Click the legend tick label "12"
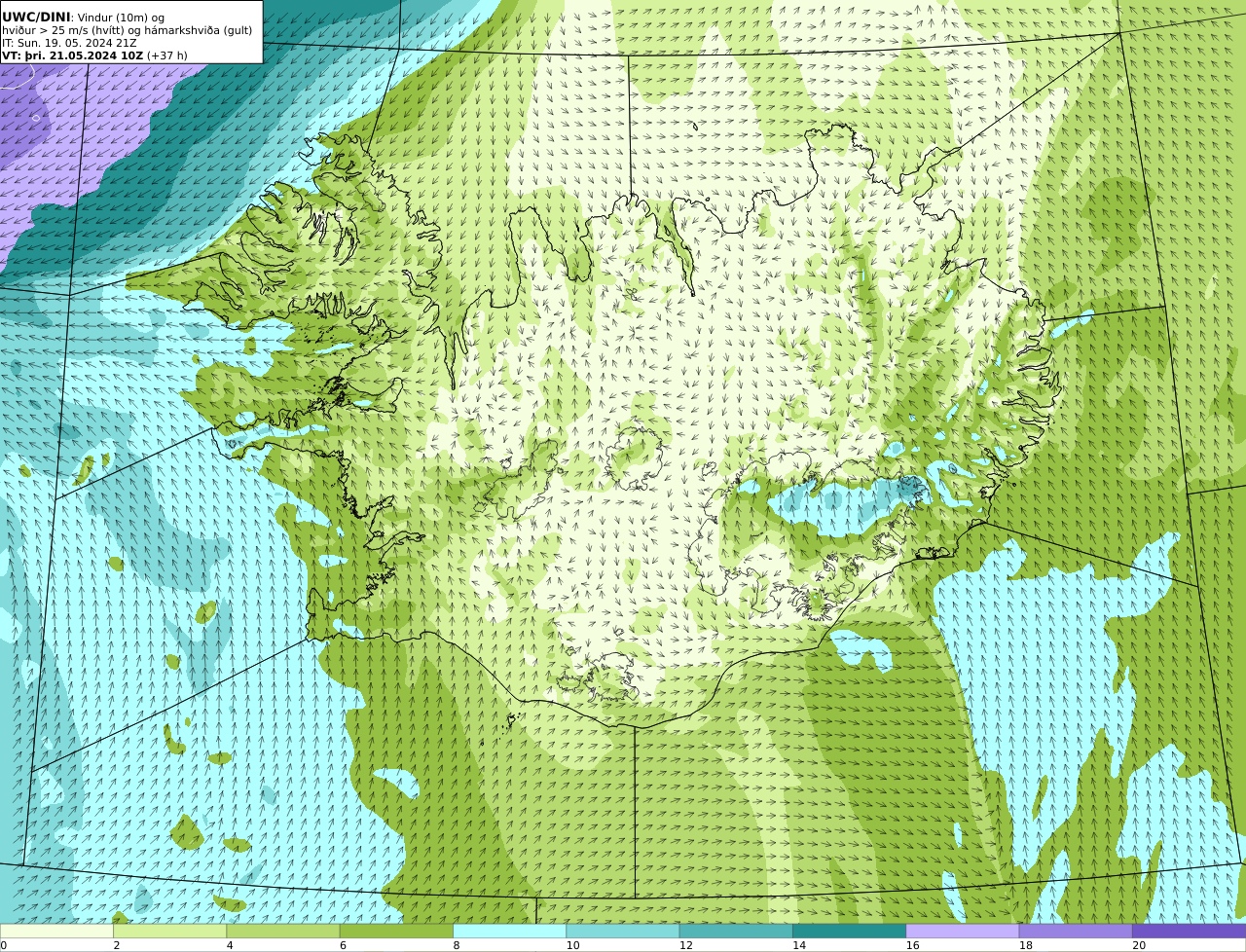1246x952 pixels. pyautogui.click(x=686, y=945)
